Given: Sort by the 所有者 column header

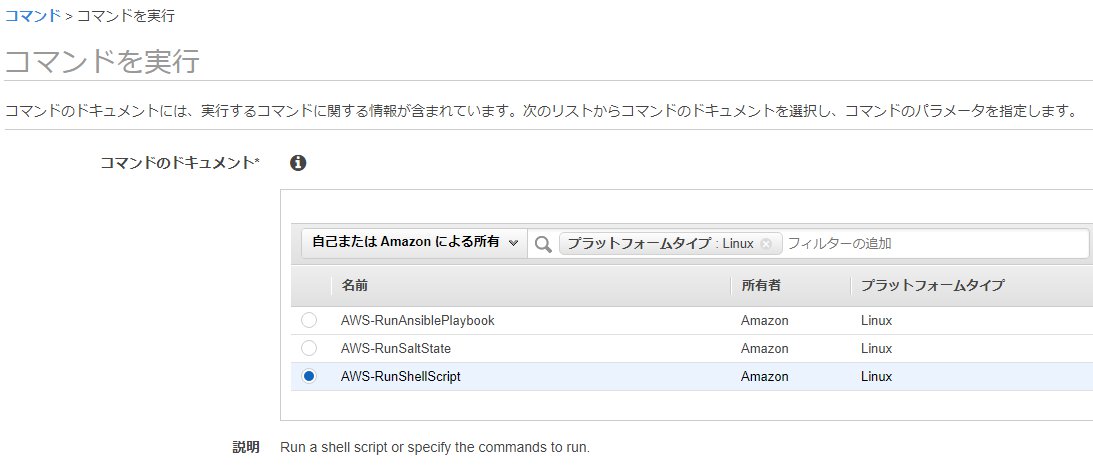Looking at the screenshot, I should click(761, 286).
